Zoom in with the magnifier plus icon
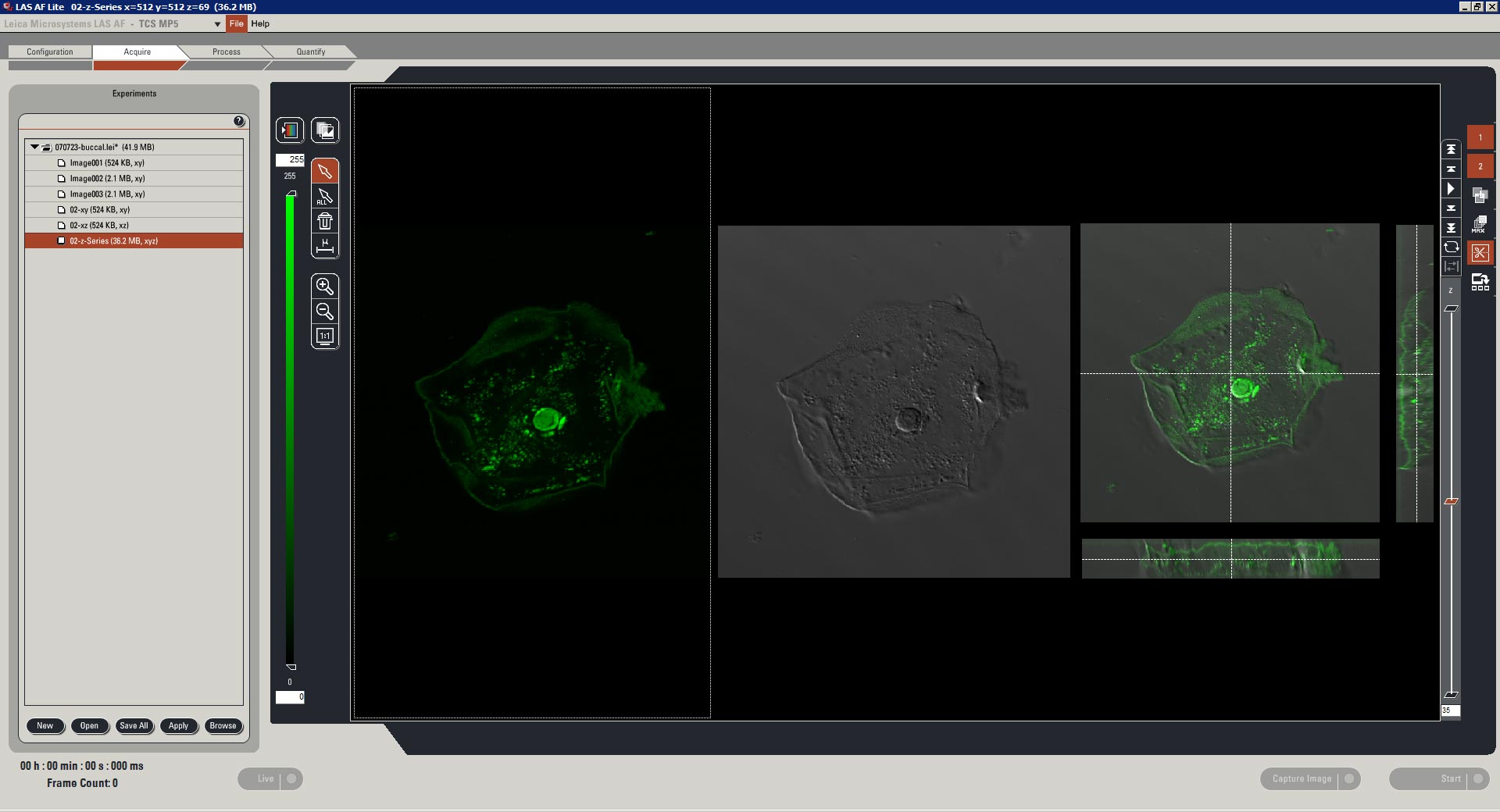 point(324,287)
